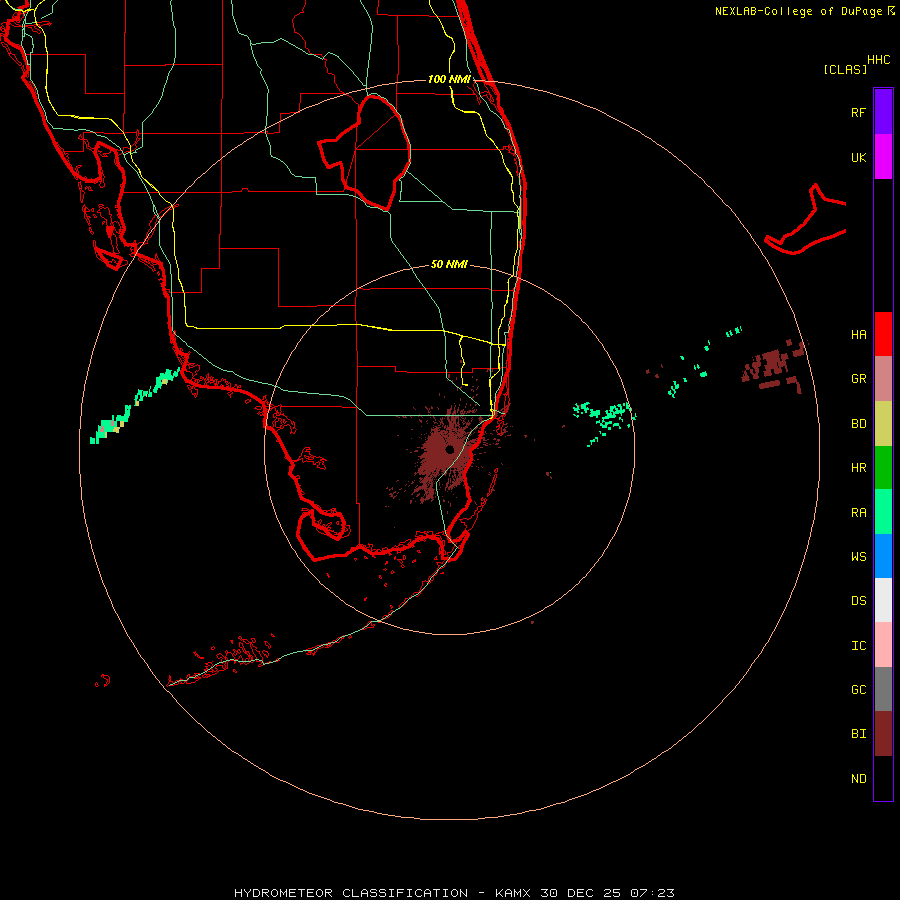The width and height of the screenshot is (900, 900).
Task: Click the RA legend label
Action: pyautogui.click(x=858, y=513)
